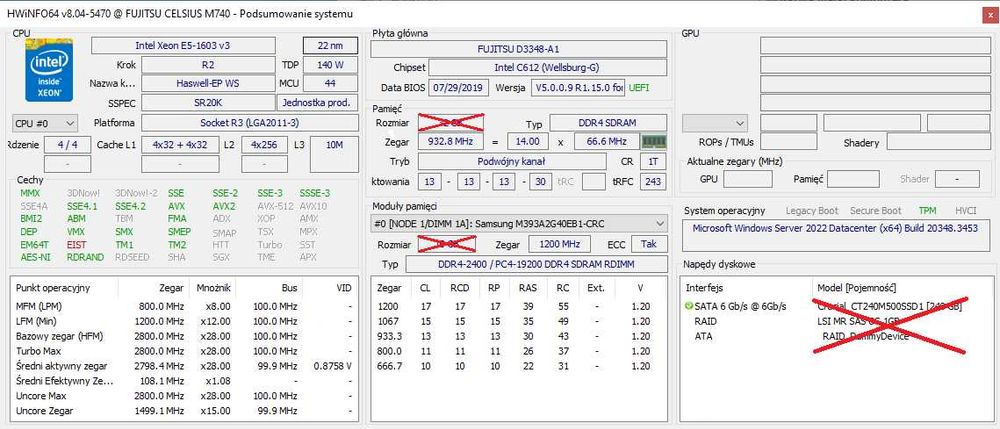The height and width of the screenshot is (429, 1000).
Task: Click the Krok R2 stepping field
Action: [207, 65]
